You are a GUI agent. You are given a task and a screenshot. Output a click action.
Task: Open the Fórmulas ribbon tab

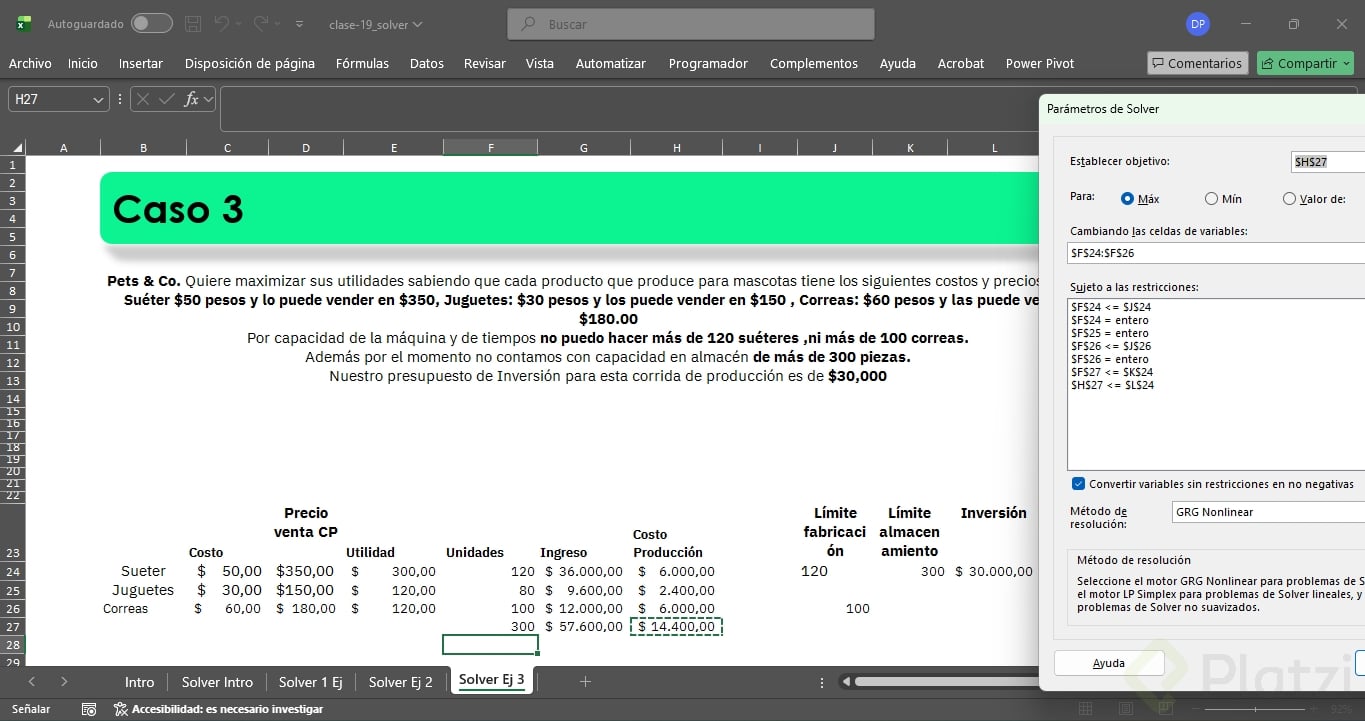(x=362, y=63)
